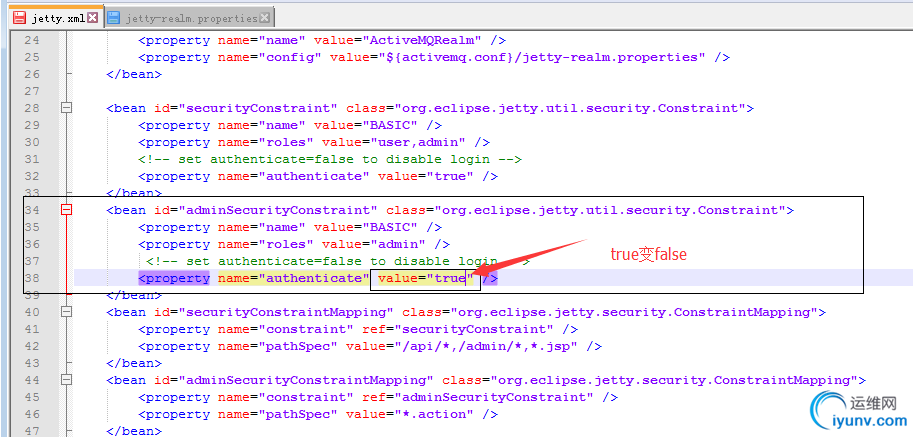Click line number 25 in the margin

(33, 57)
